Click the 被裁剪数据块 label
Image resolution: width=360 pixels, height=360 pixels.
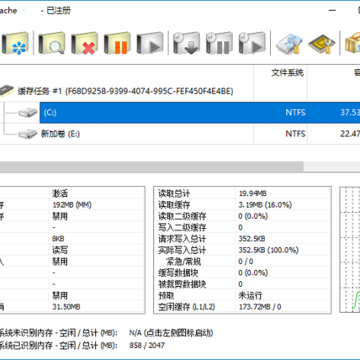tap(182, 284)
